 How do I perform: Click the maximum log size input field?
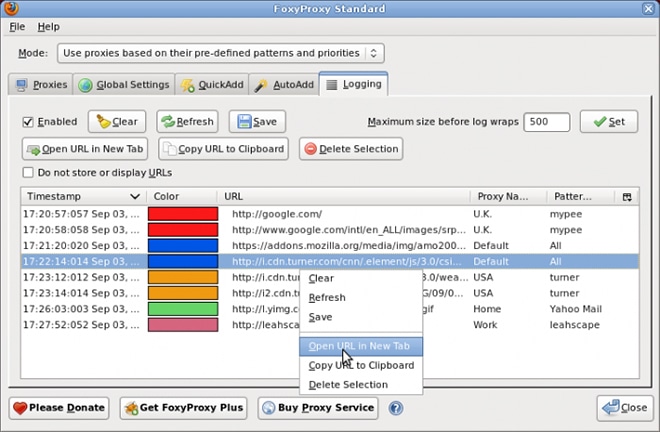click(546, 122)
